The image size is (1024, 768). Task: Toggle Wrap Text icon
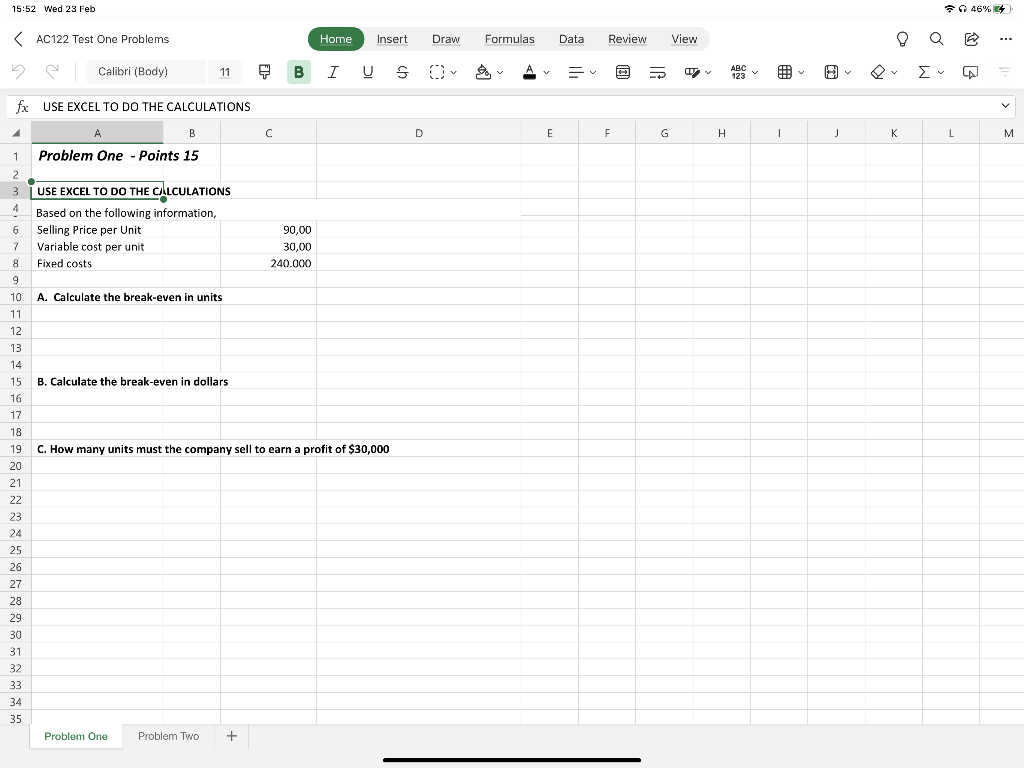658,72
